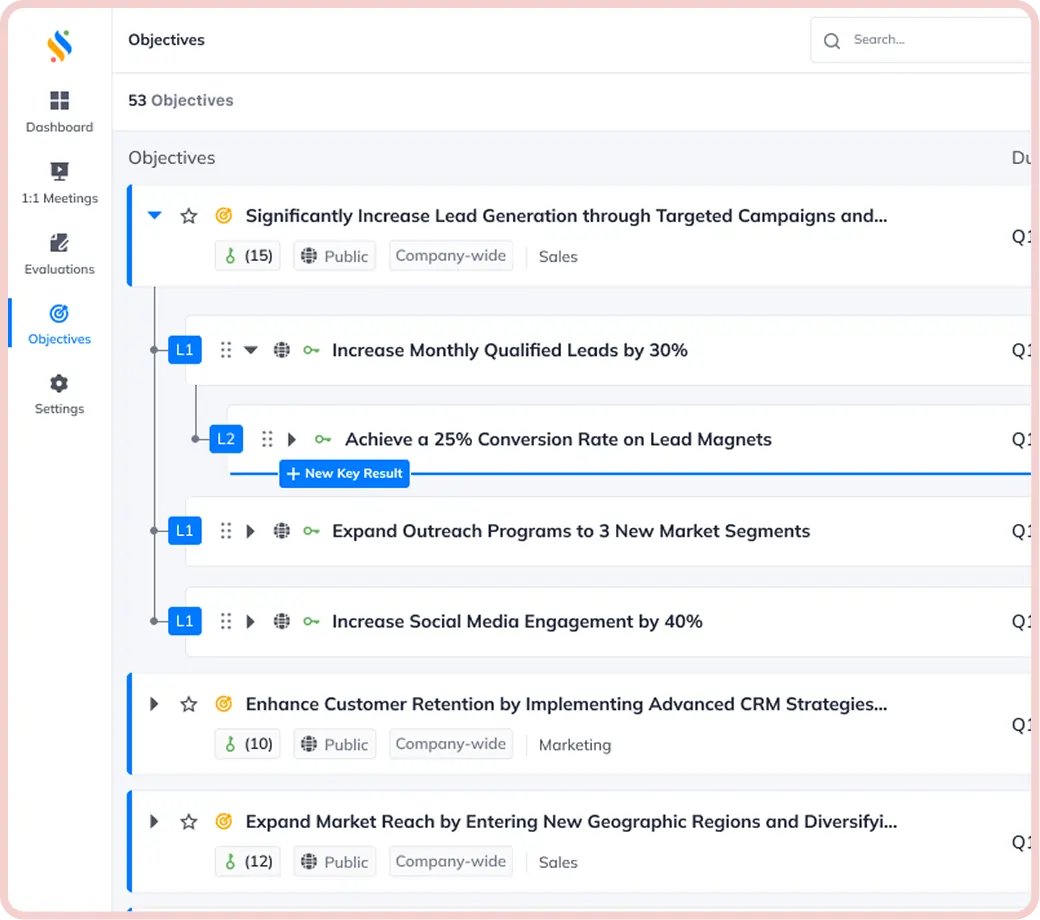Star the Enhance Customer Retention objective
Screen dimensions: 1040x920
tap(189, 704)
